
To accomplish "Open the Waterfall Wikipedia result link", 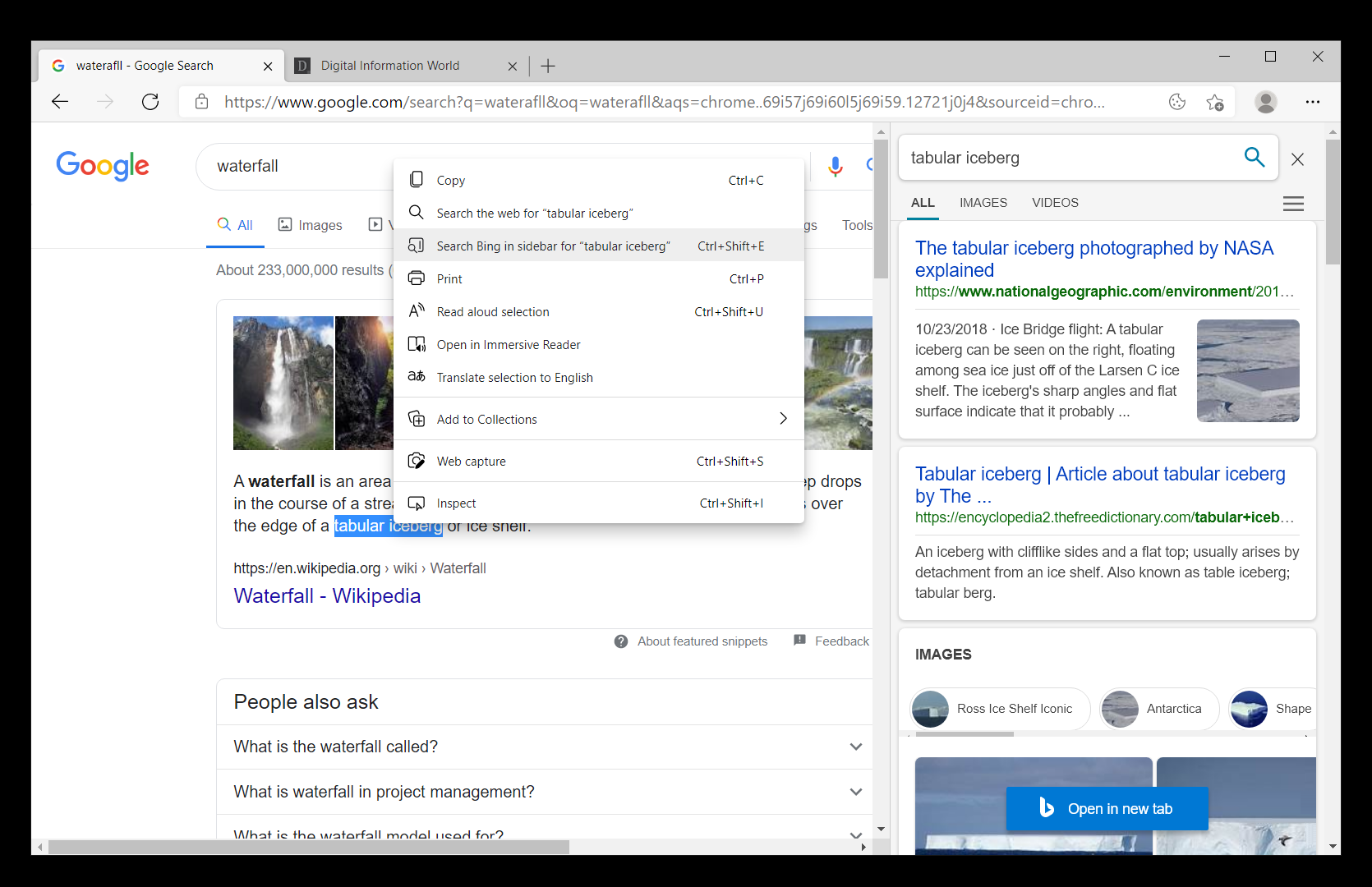I will [x=326, y=595].
